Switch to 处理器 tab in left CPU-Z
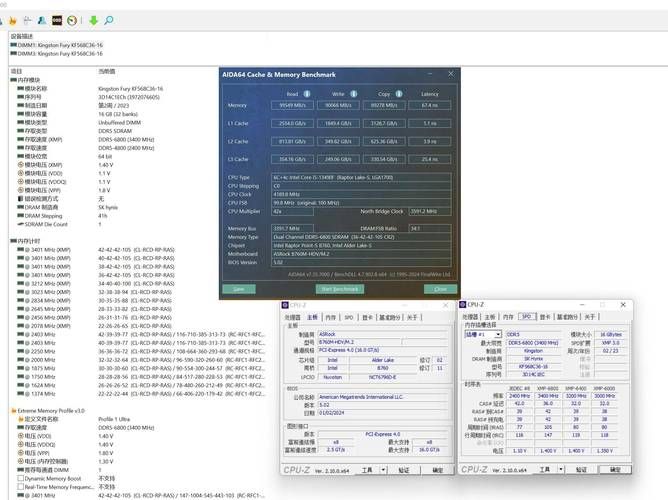Viewport: 668px width, 500px height. [293, 317]
